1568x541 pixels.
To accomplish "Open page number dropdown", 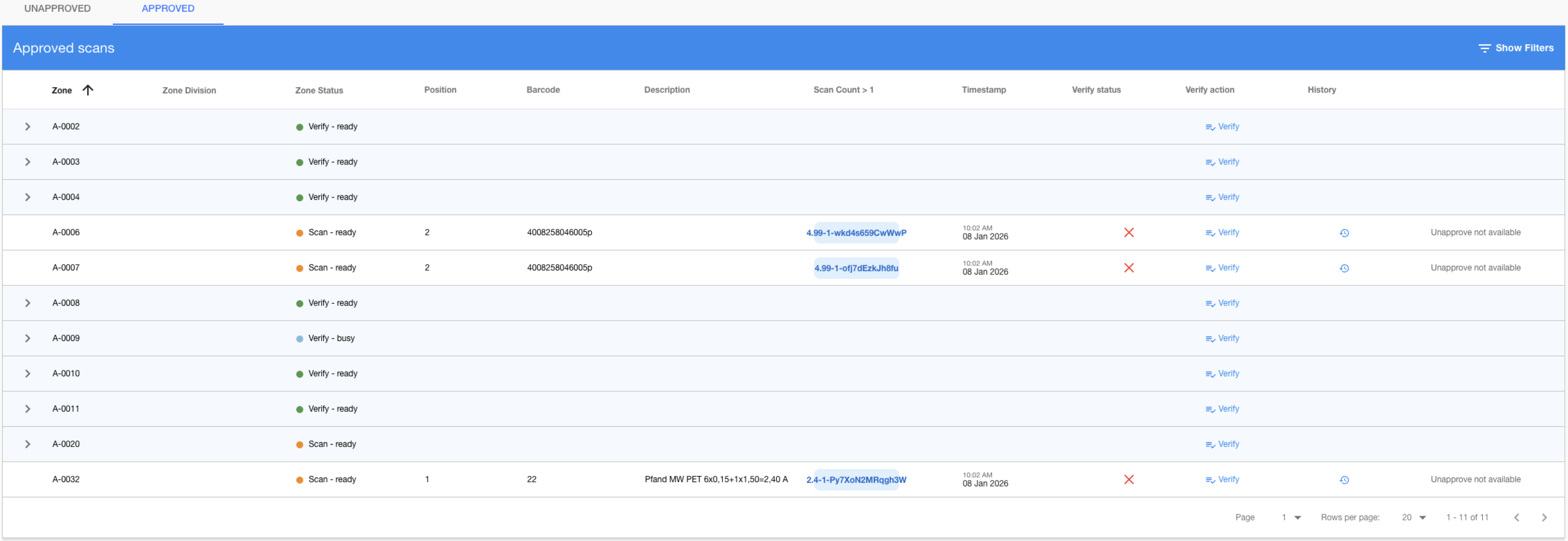I will 1290,517.
